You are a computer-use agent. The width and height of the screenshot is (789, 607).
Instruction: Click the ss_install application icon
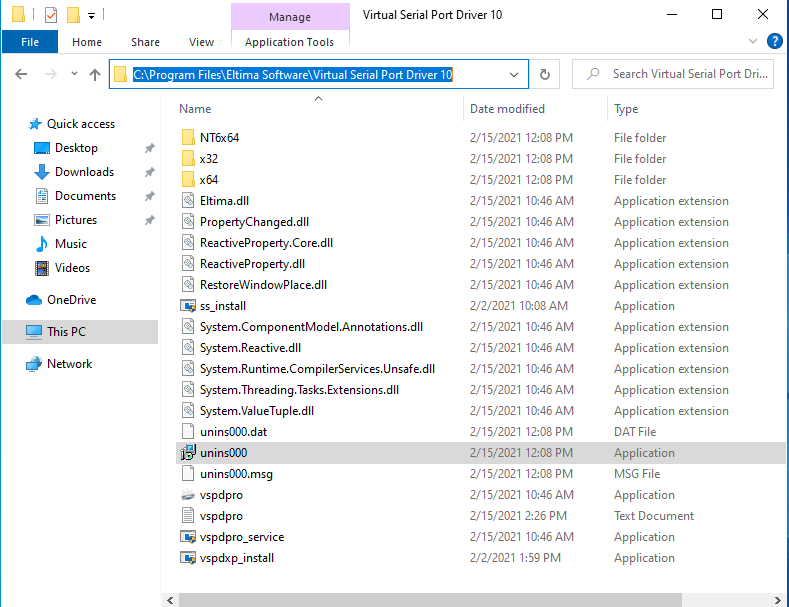point(188,306)
